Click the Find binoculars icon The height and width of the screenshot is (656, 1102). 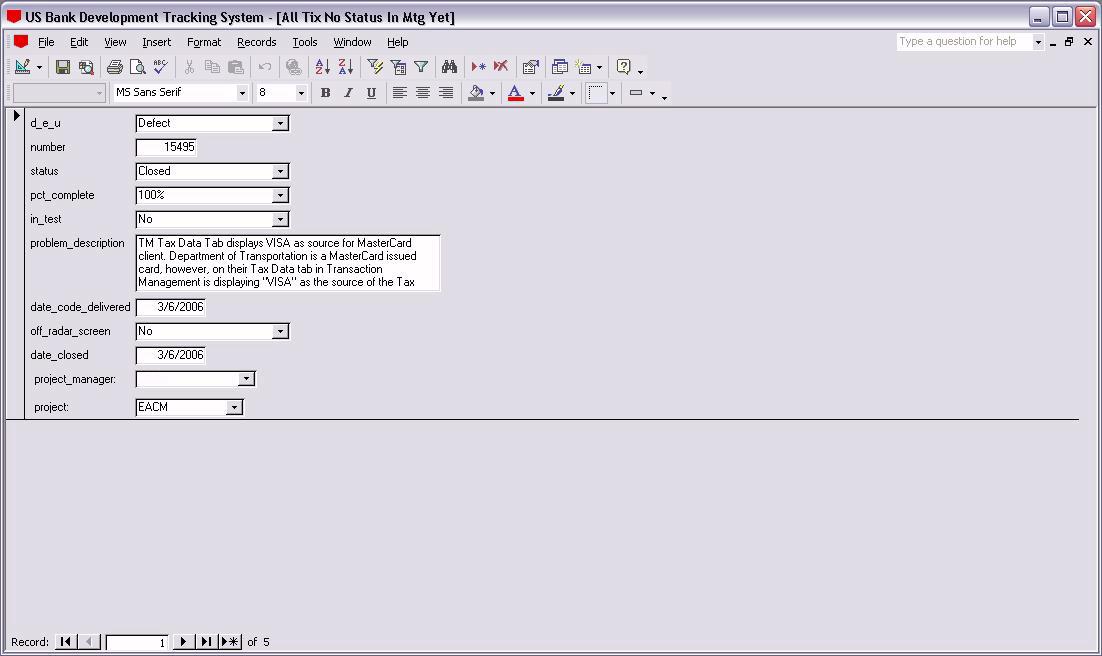click(x=449, y=67)
